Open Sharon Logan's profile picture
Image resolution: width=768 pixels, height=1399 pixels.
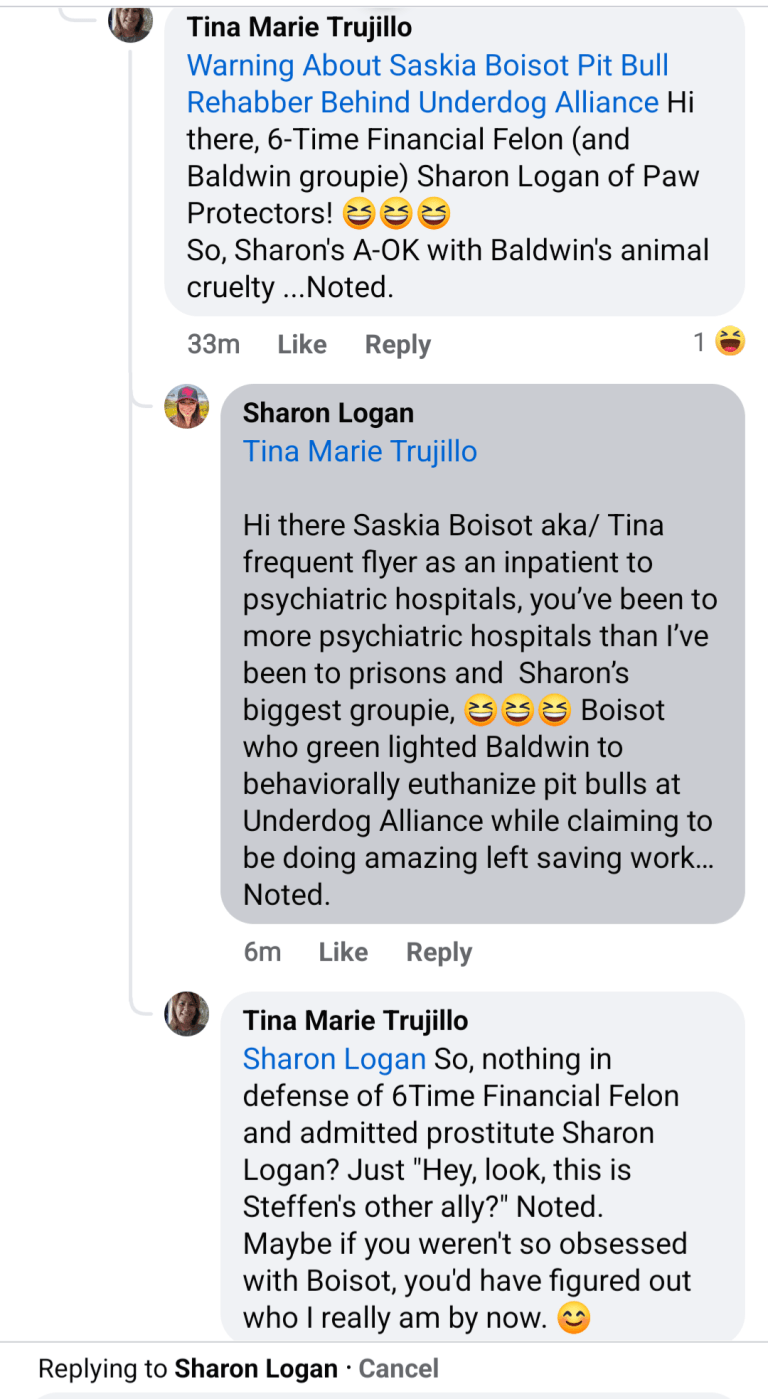pyautogui.click(x=186, y=406)
